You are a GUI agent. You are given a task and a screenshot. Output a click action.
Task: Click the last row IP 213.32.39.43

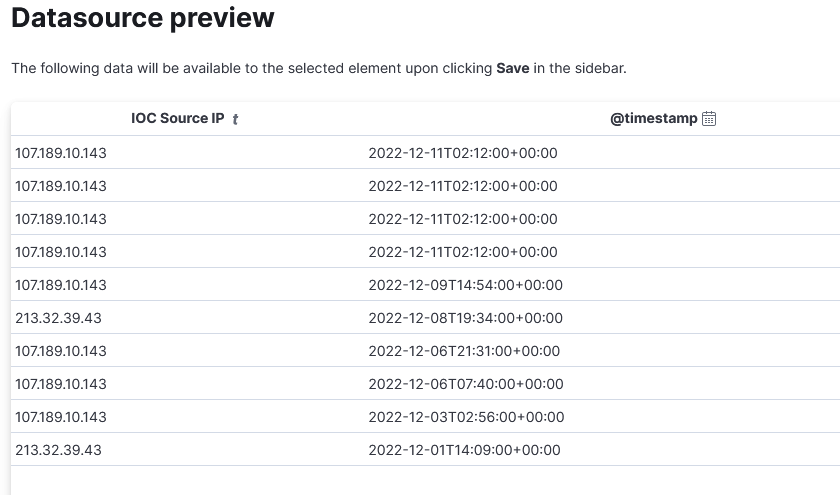(x=58, y=449)
